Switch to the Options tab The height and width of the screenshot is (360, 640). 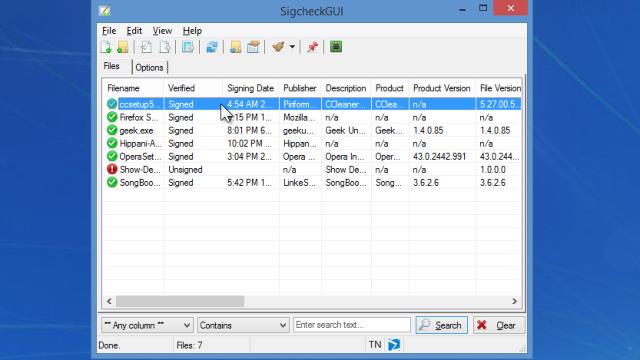click(x=149, y=68)
